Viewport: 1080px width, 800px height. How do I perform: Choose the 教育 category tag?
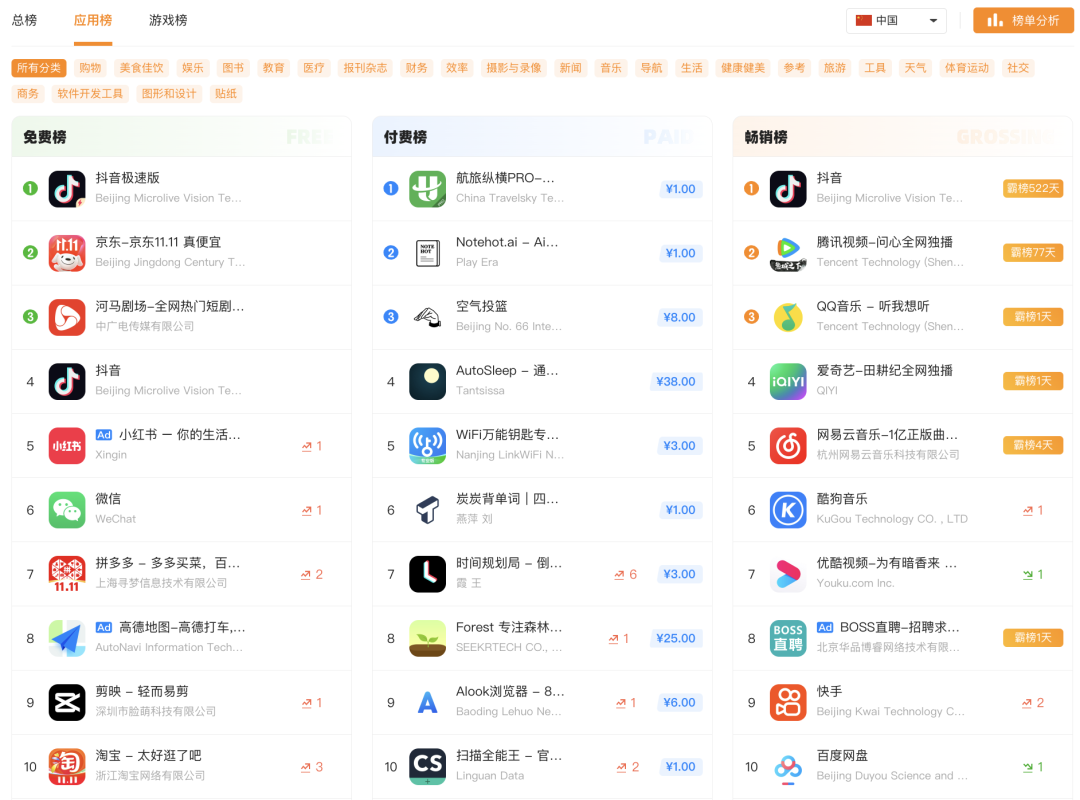(273, 68)
